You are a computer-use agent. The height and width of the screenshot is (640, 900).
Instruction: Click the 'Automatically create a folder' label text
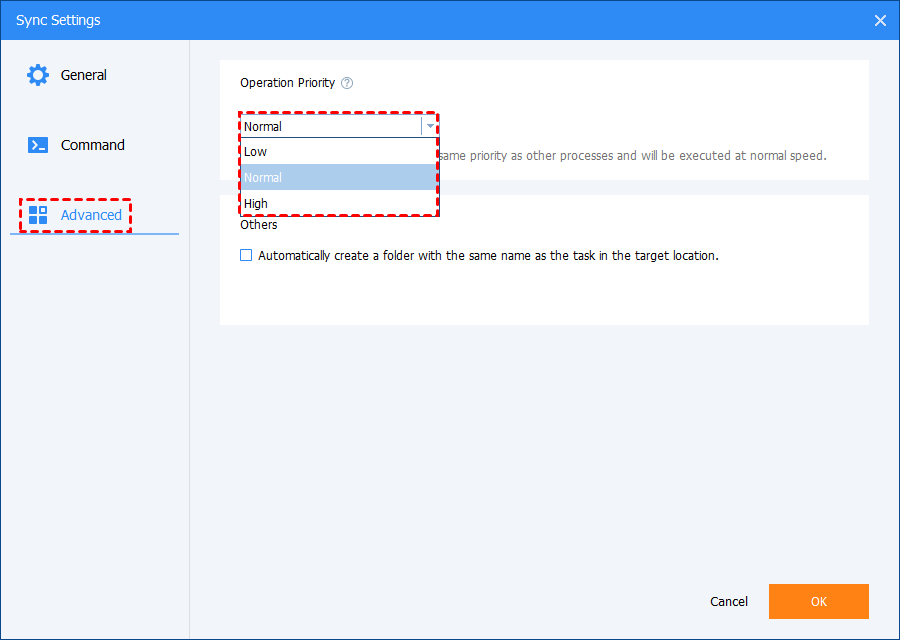[488, 255]
